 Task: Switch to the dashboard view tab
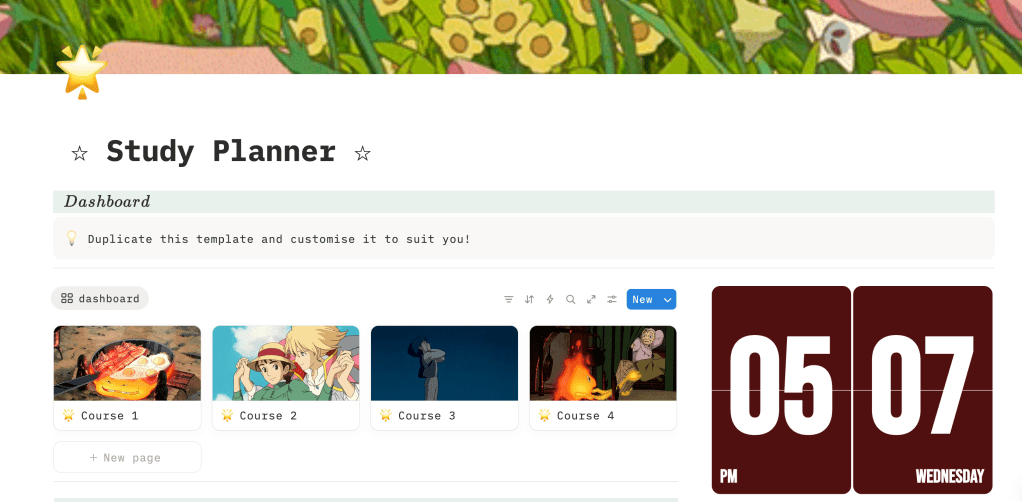pyautogui.click(x=100, y=299)
